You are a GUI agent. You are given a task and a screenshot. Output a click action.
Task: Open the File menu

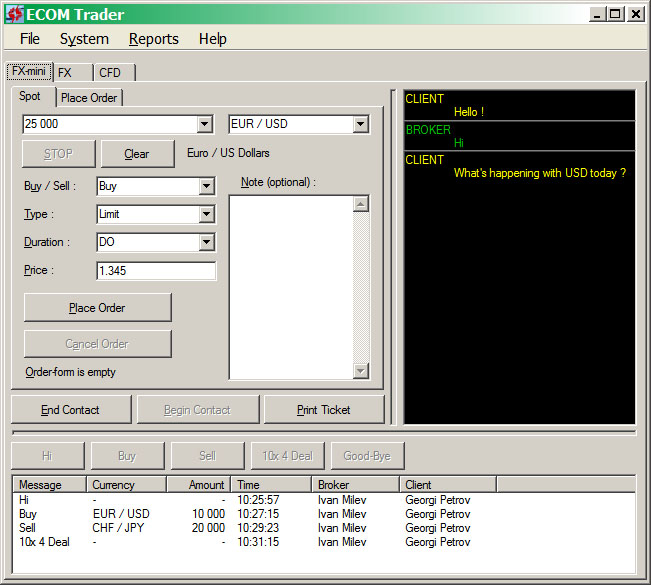point(30,39)
